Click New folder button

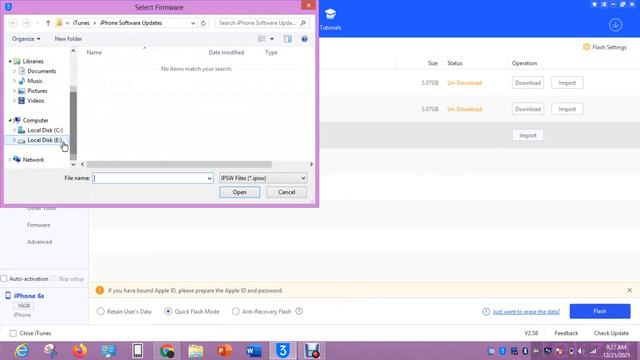pyautogui.click(x=68, y=39)
